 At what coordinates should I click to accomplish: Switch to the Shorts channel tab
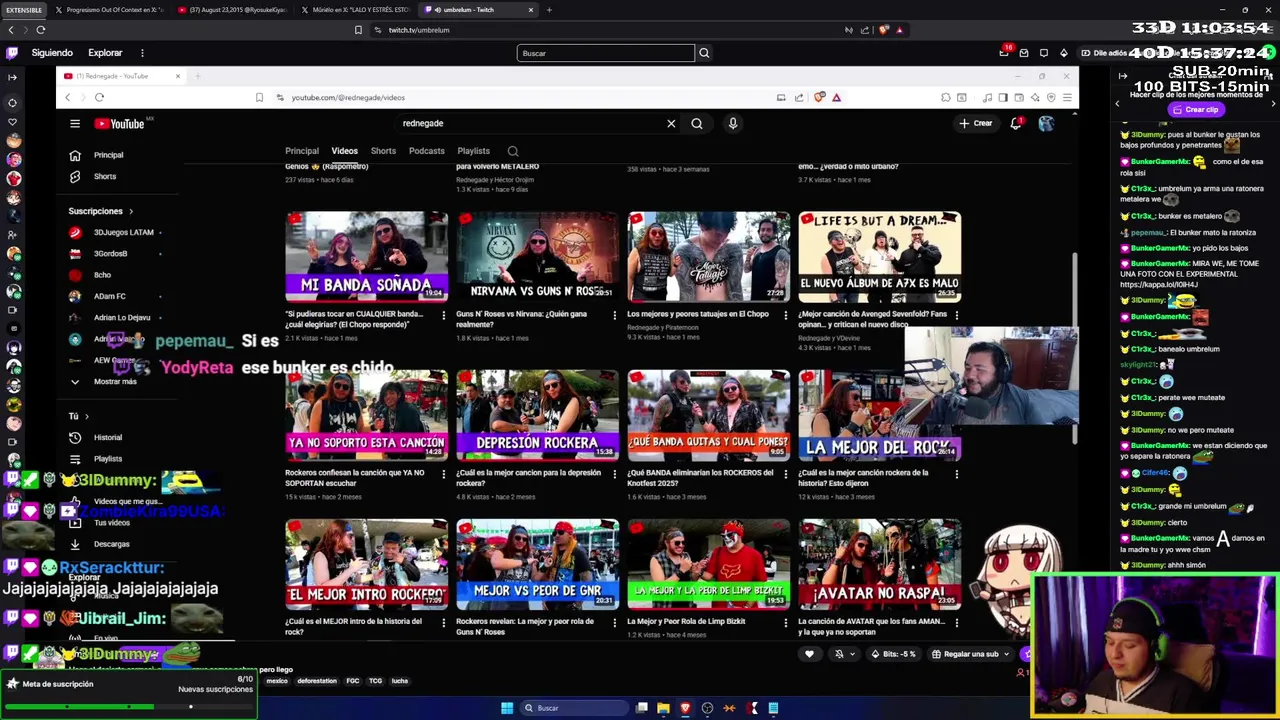coord(384,151)
